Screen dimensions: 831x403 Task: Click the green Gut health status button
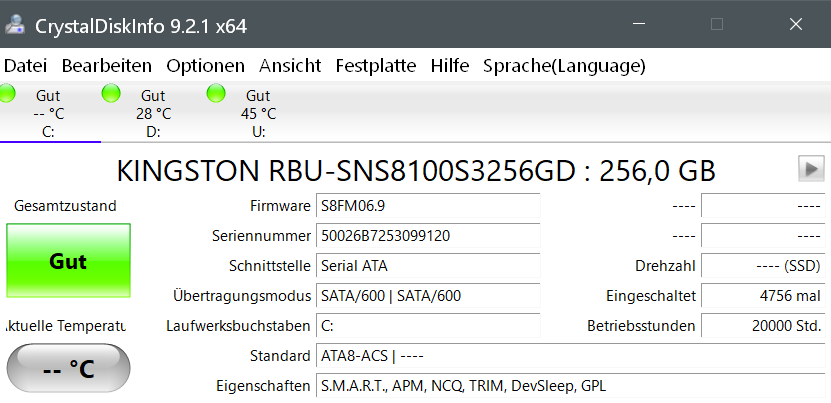pos(68,262)
